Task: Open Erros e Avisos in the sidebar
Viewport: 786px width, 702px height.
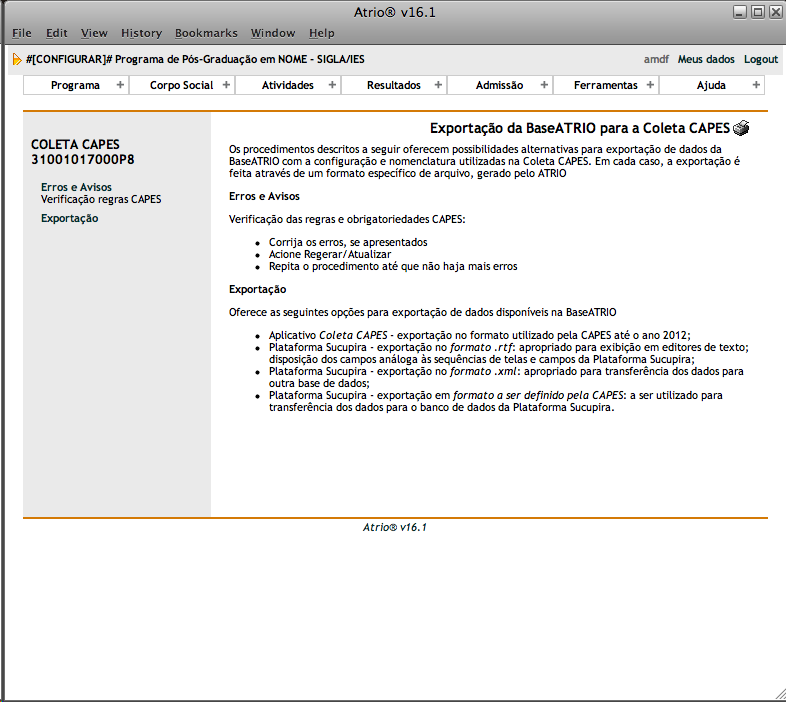Action: point(76,187)
